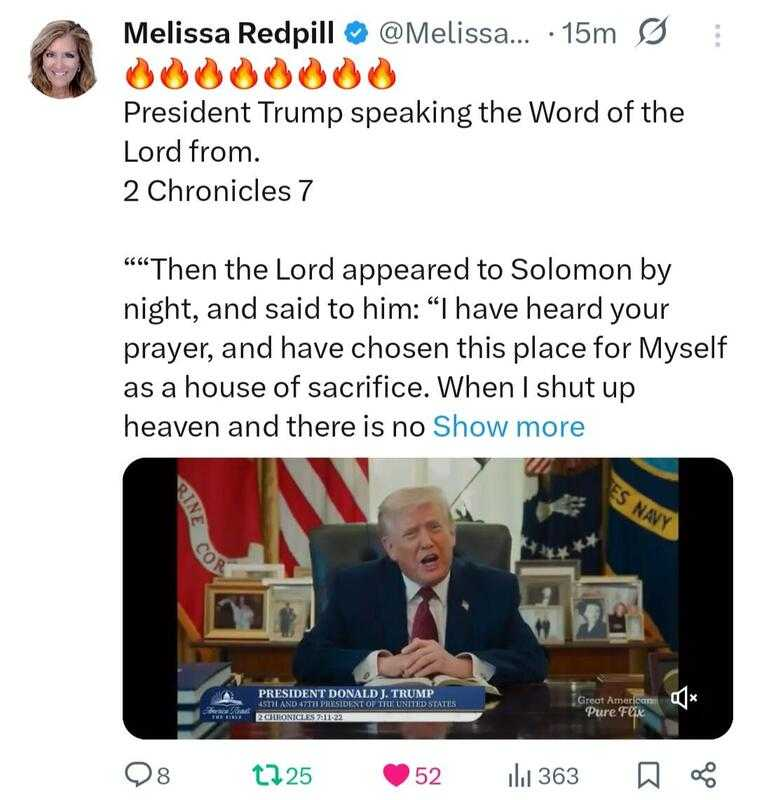Tap the row of fire emojis
The image size is (757, 800).
pyautogui.click(x=260, y=74)
